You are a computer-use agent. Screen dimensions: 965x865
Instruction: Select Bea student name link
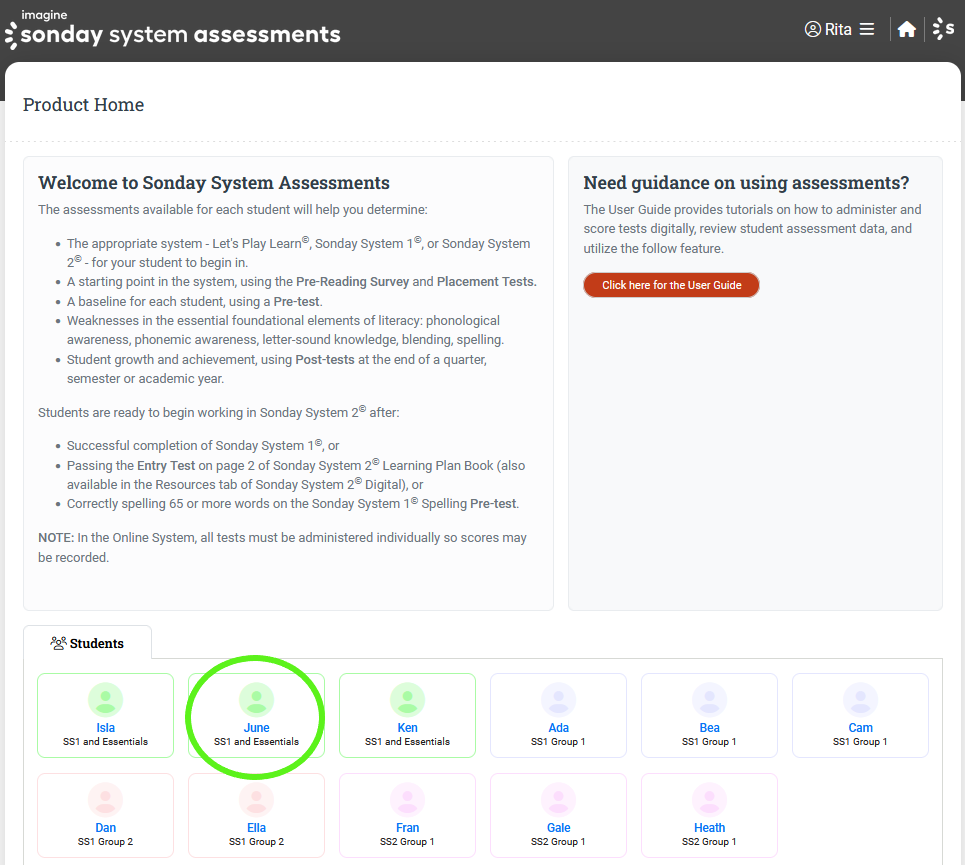click(710, 728)
